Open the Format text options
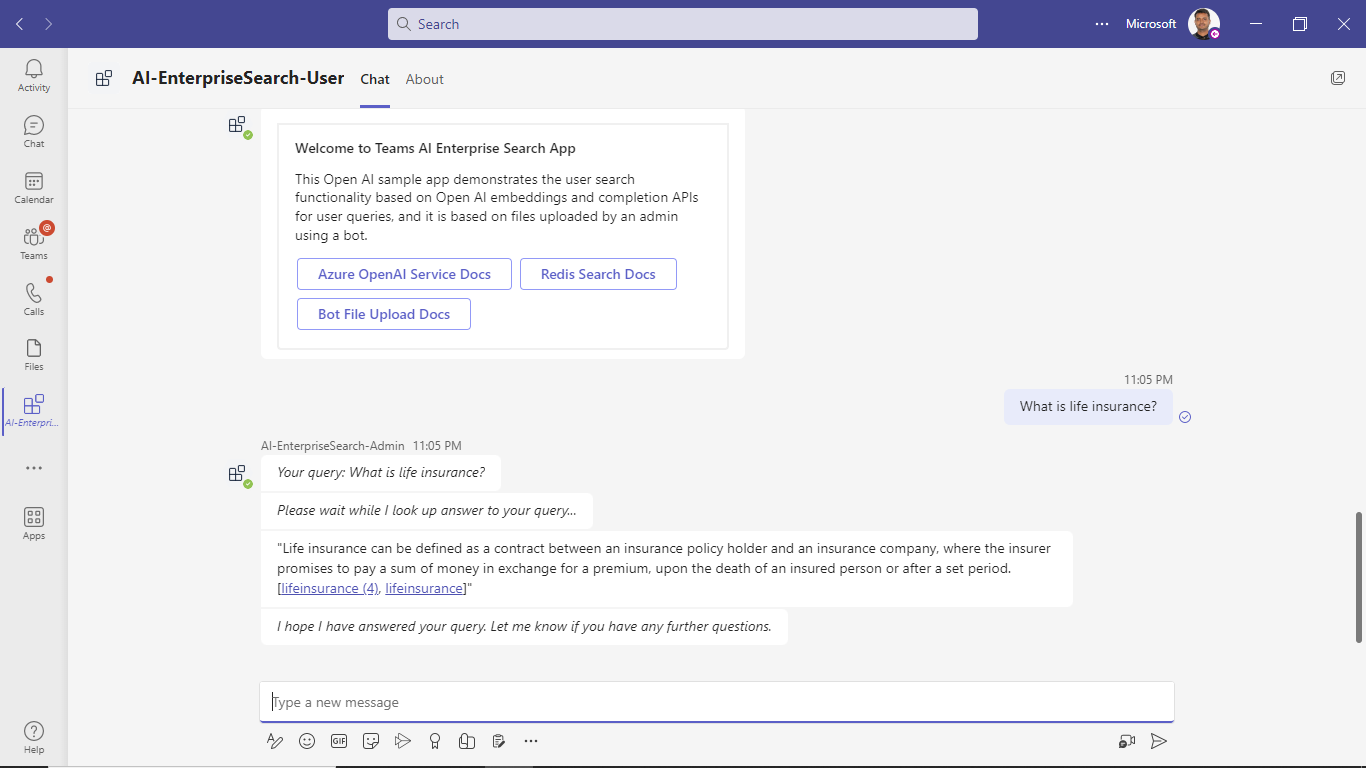This screenshot has height=768, width=1366. coord(275,741)
